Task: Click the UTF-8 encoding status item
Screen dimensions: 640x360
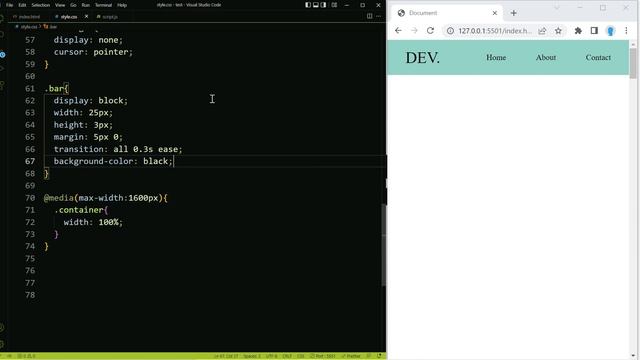Action: click(x=271, y=356)
